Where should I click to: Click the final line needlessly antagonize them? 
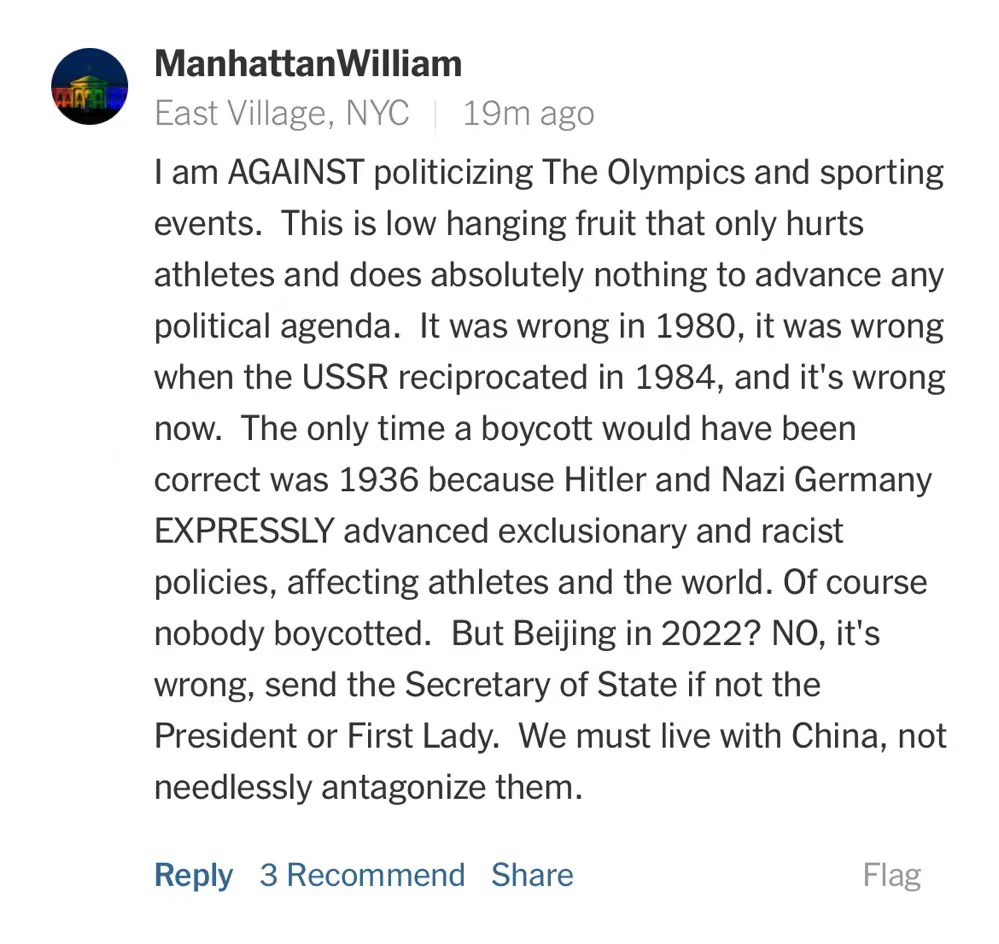[368, 788]
